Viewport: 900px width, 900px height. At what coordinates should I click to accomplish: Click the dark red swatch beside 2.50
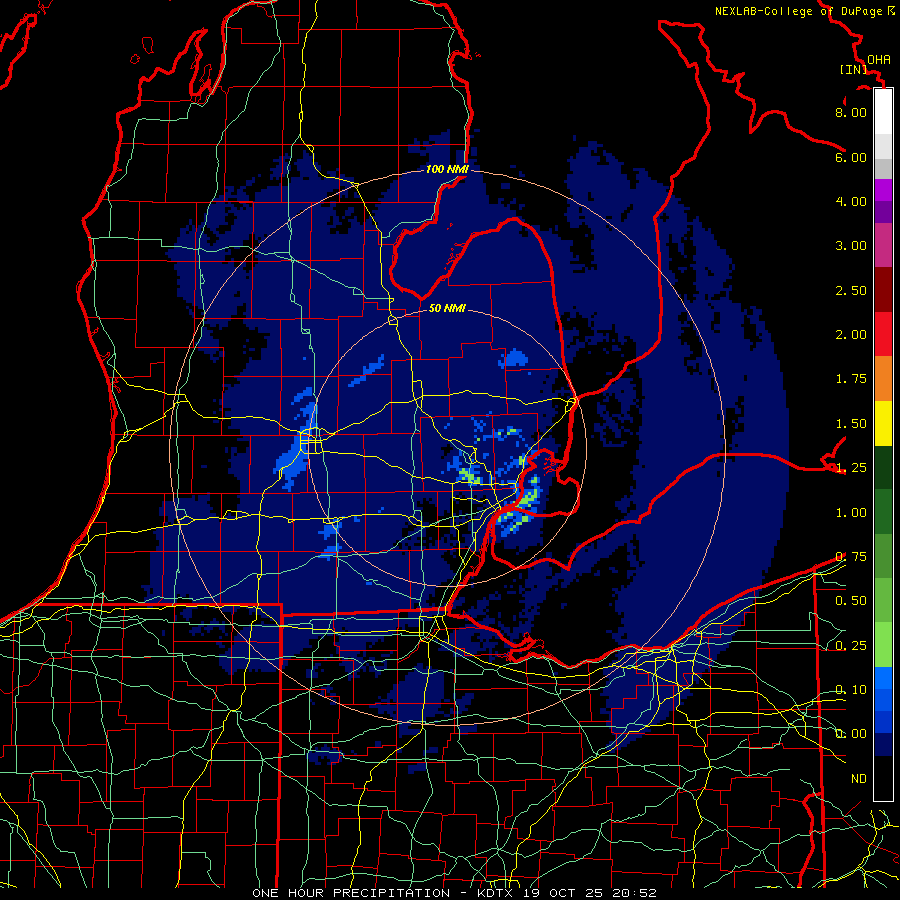(x=883, y=290)
